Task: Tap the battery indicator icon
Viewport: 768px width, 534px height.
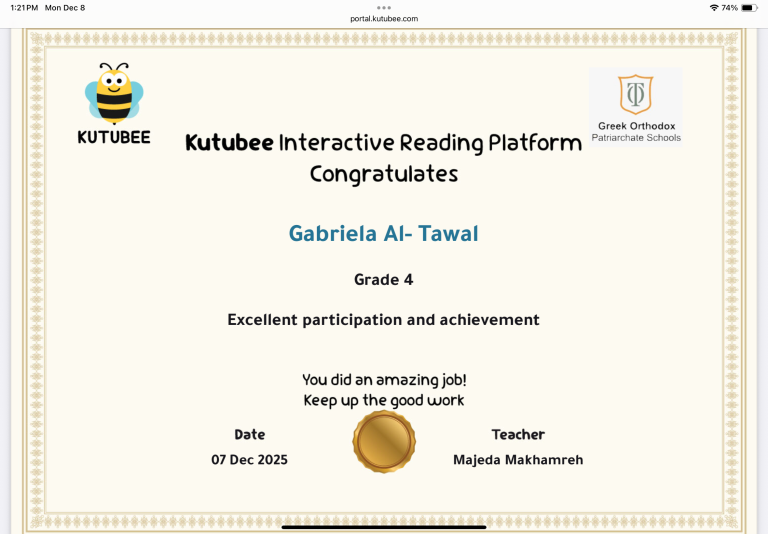Action: [749, 7]
